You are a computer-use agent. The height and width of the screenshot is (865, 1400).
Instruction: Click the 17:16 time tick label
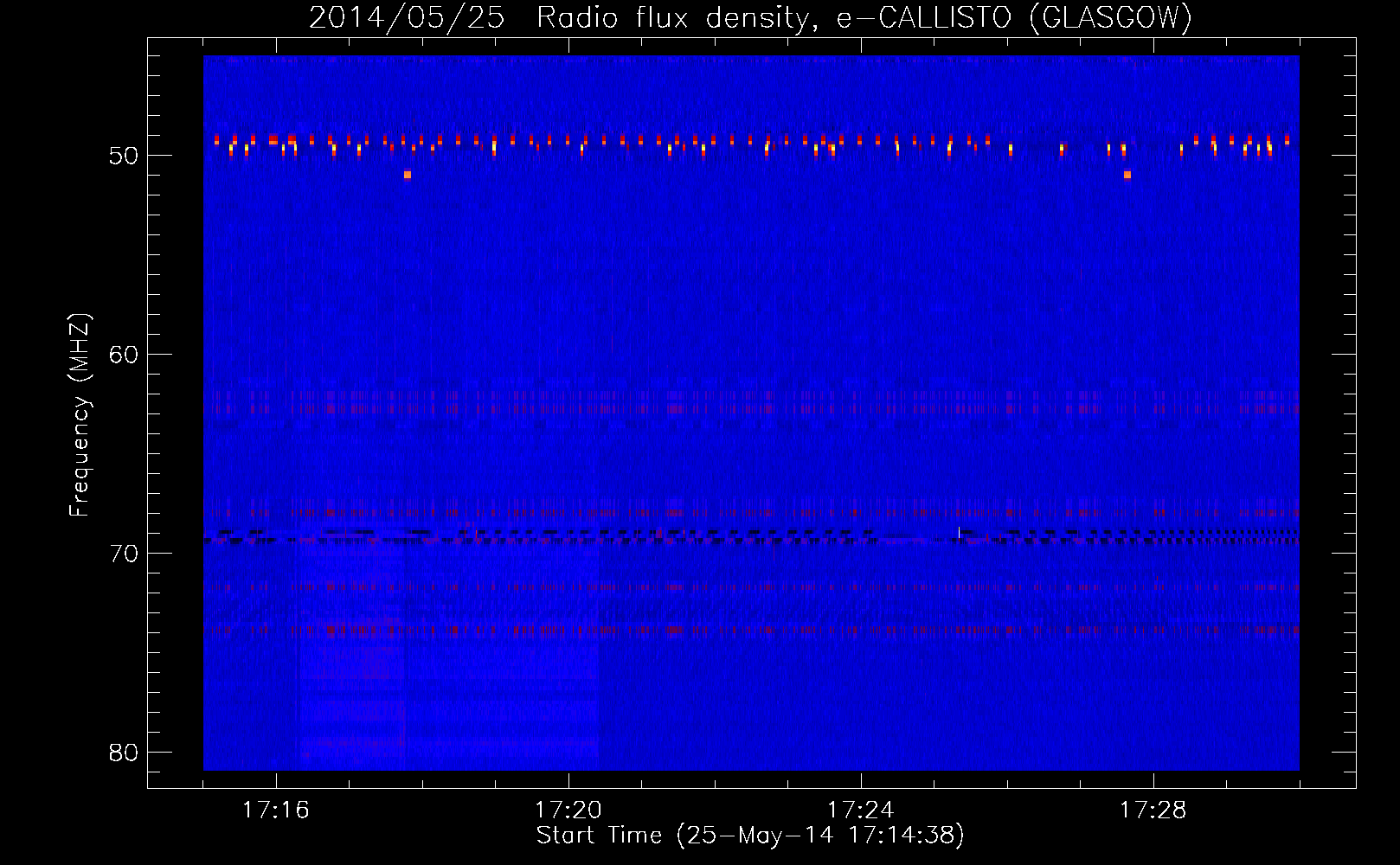(276, 811)
